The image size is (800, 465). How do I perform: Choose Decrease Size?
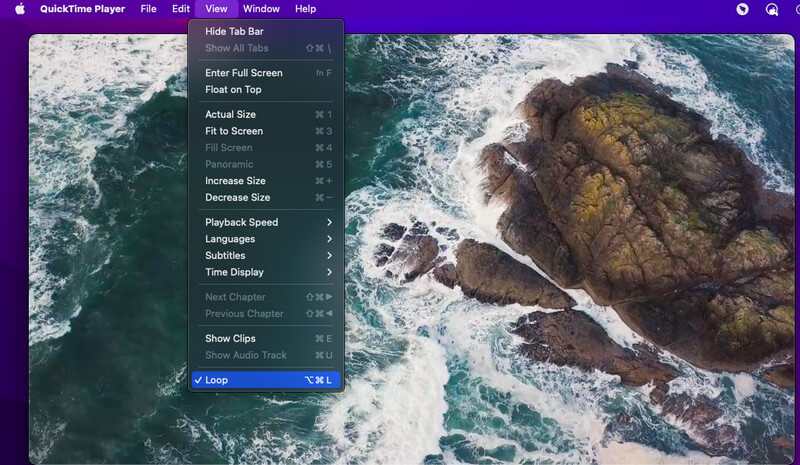pos(266,197)
